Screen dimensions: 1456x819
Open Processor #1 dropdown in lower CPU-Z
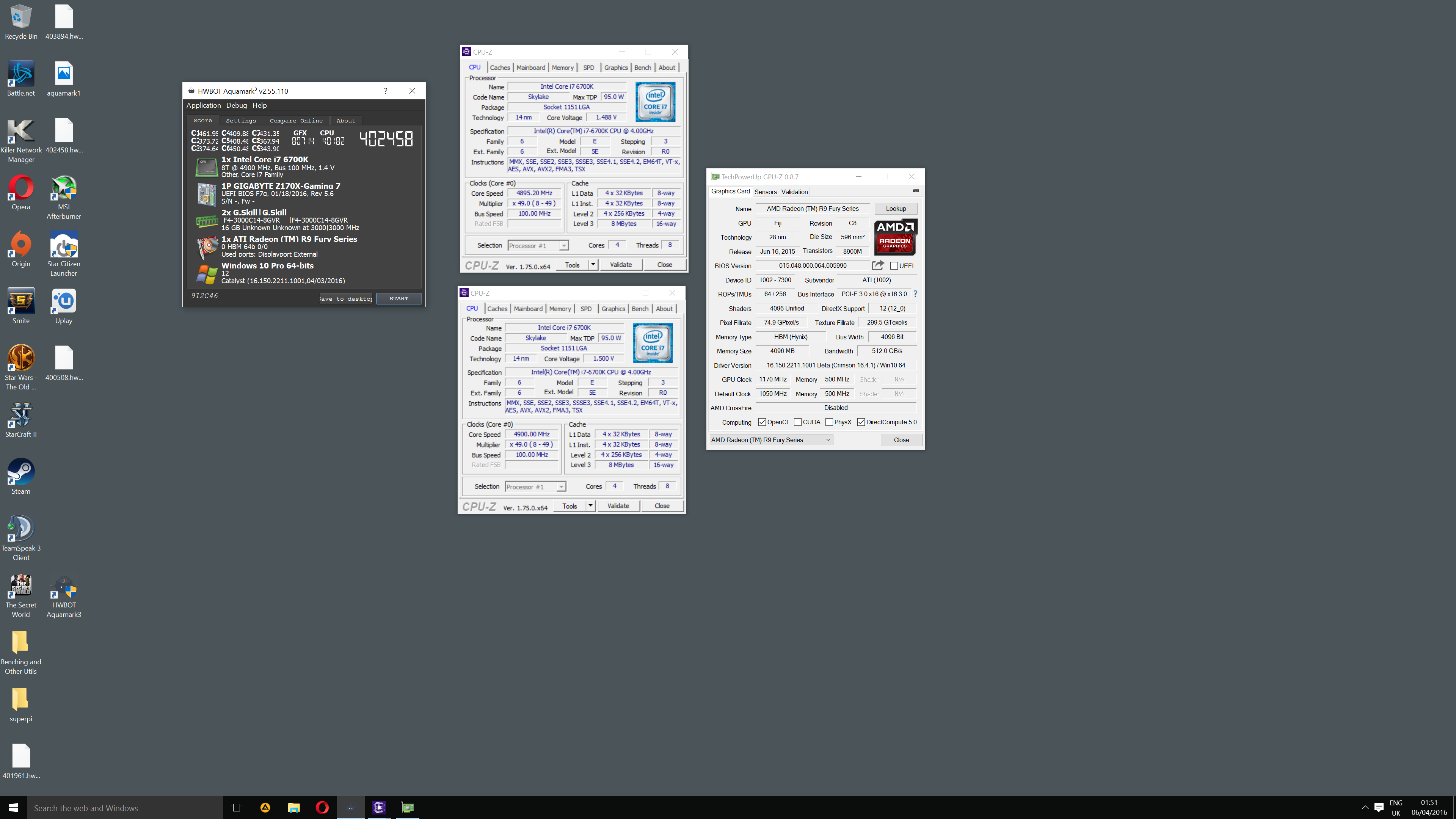(535, 486)
